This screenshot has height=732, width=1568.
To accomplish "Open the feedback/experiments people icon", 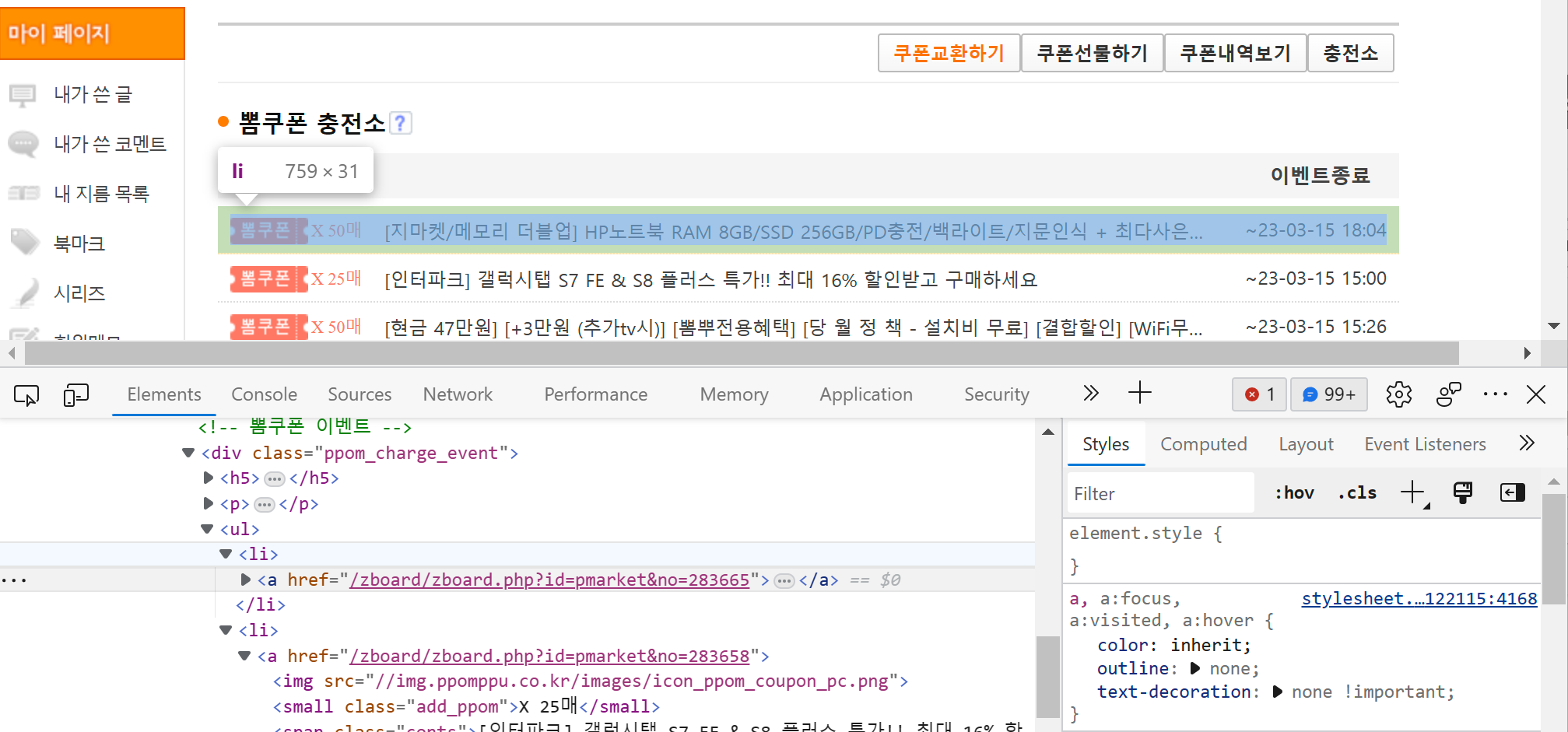I will click(1448, 394).
